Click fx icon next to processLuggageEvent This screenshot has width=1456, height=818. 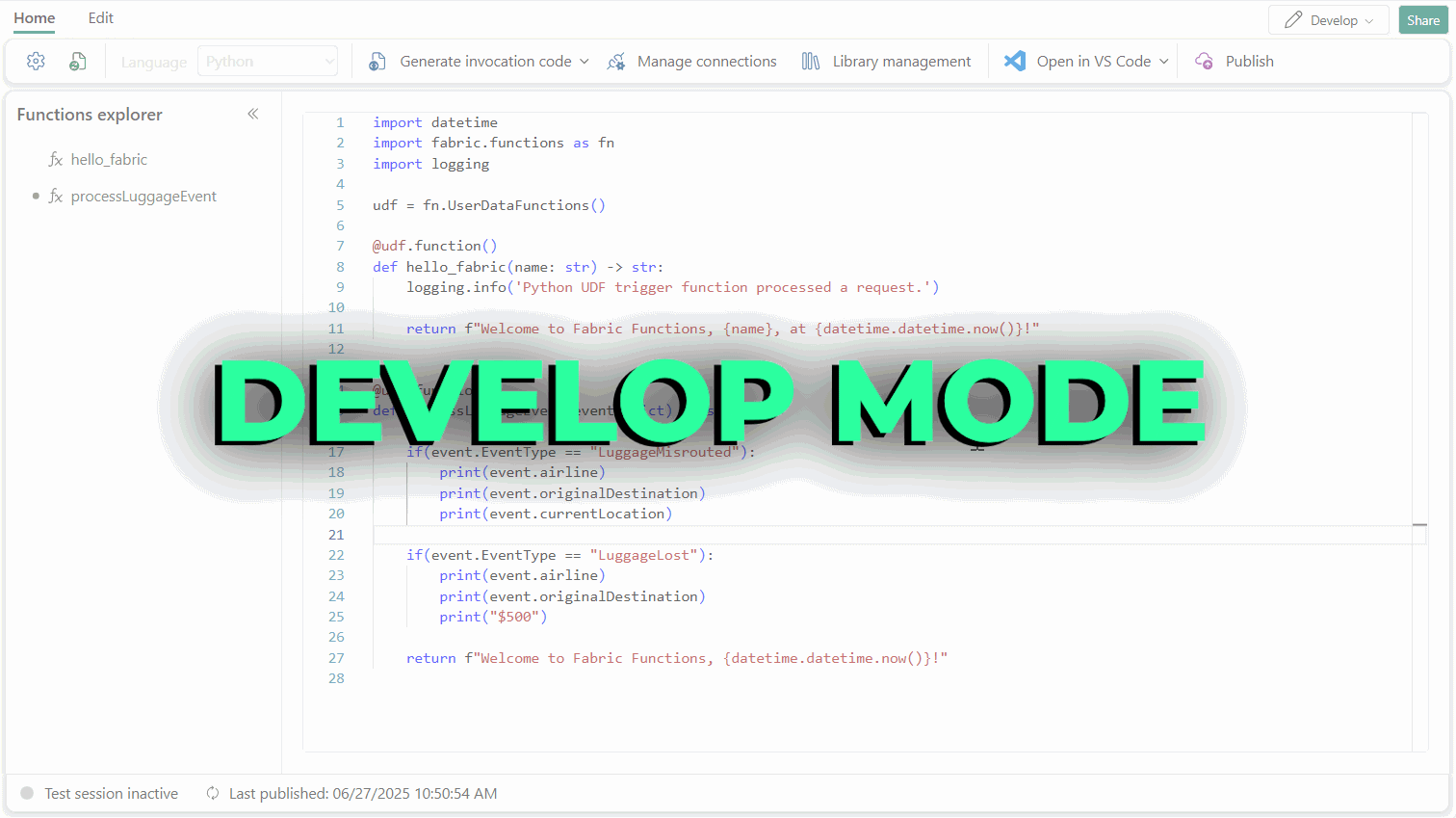[x=56, y=197]
